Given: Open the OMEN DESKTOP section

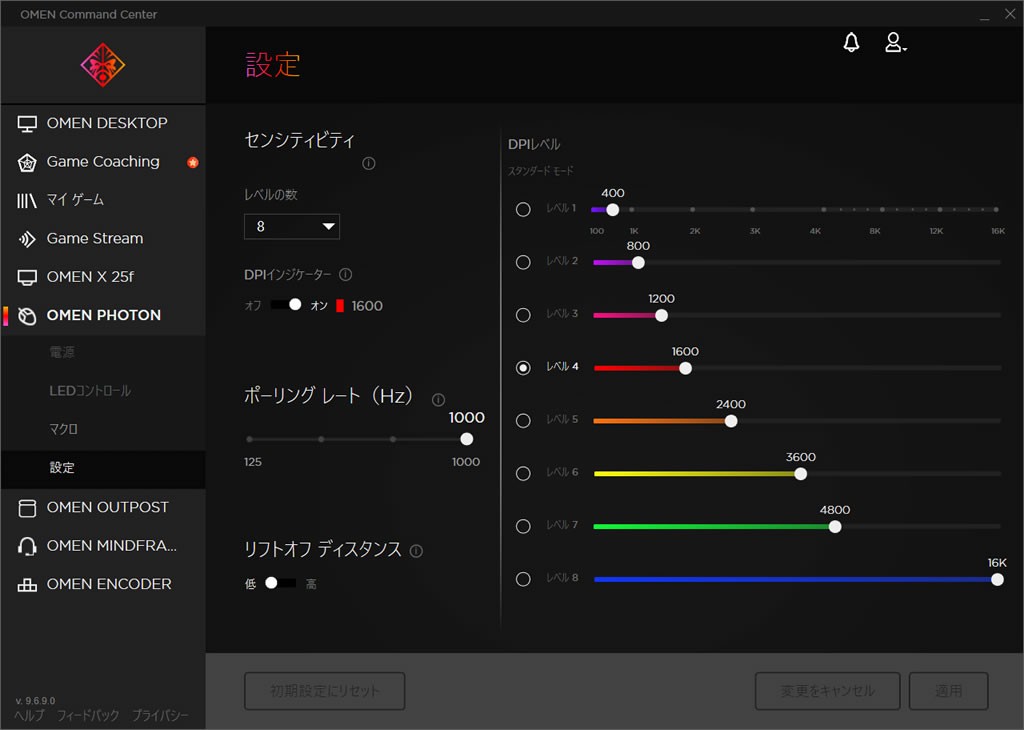Looking at the screenshot, I should [x=103, y=123].
